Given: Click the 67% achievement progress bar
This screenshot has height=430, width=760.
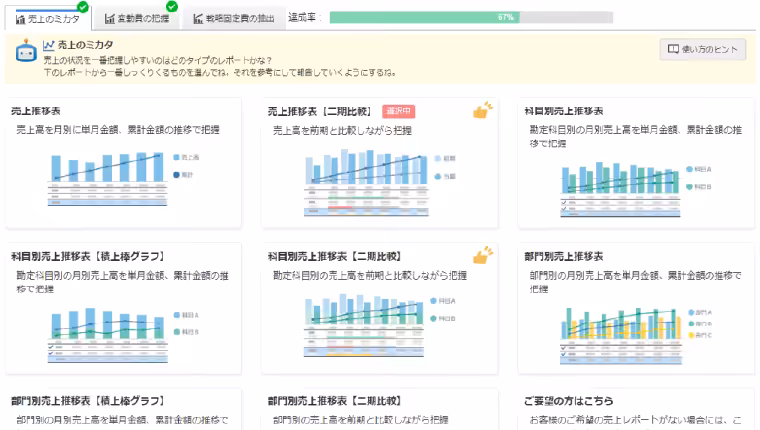Looking at the screenshot, I should point(470,17).
